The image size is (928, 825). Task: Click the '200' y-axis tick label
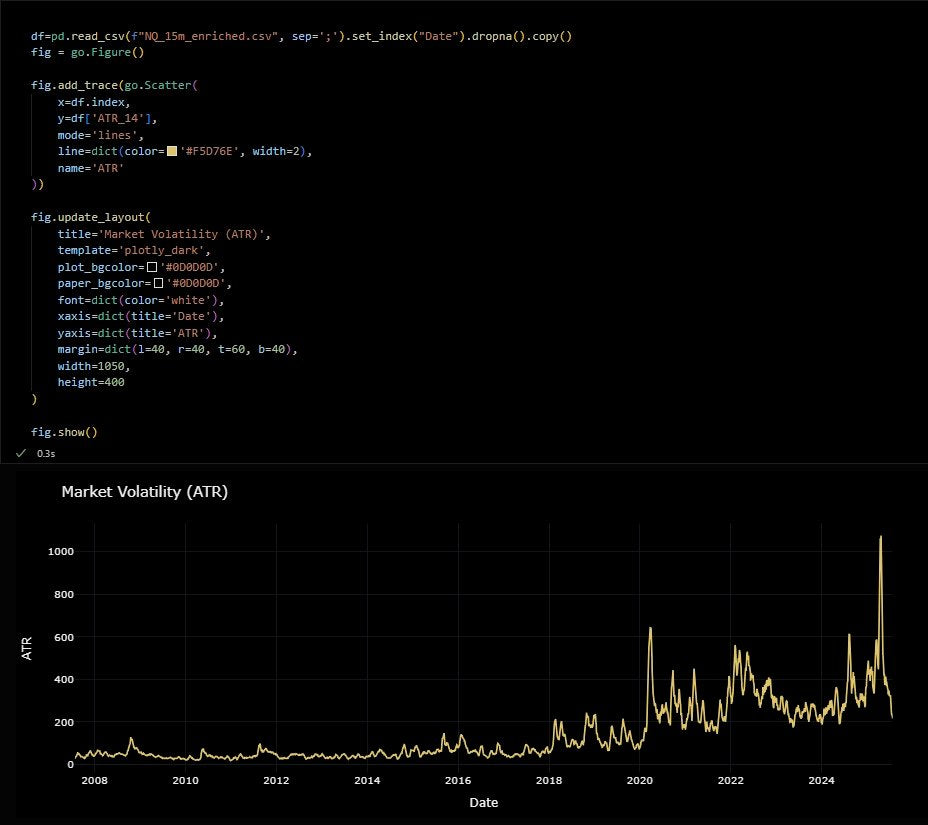click(64, 723)
